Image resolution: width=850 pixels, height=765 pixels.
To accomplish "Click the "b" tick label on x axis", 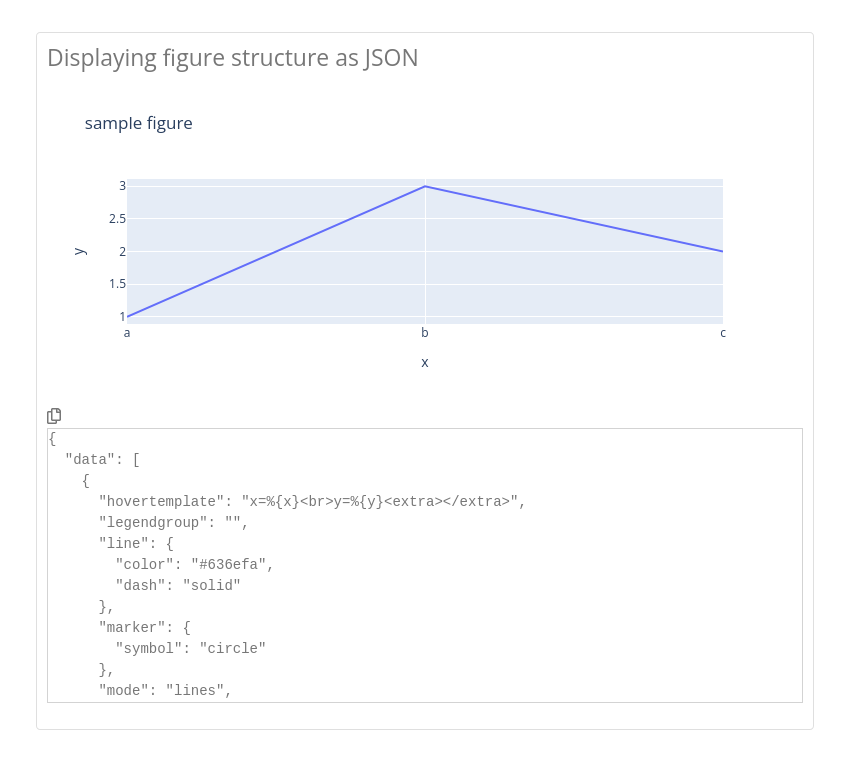I will (424, 333).
